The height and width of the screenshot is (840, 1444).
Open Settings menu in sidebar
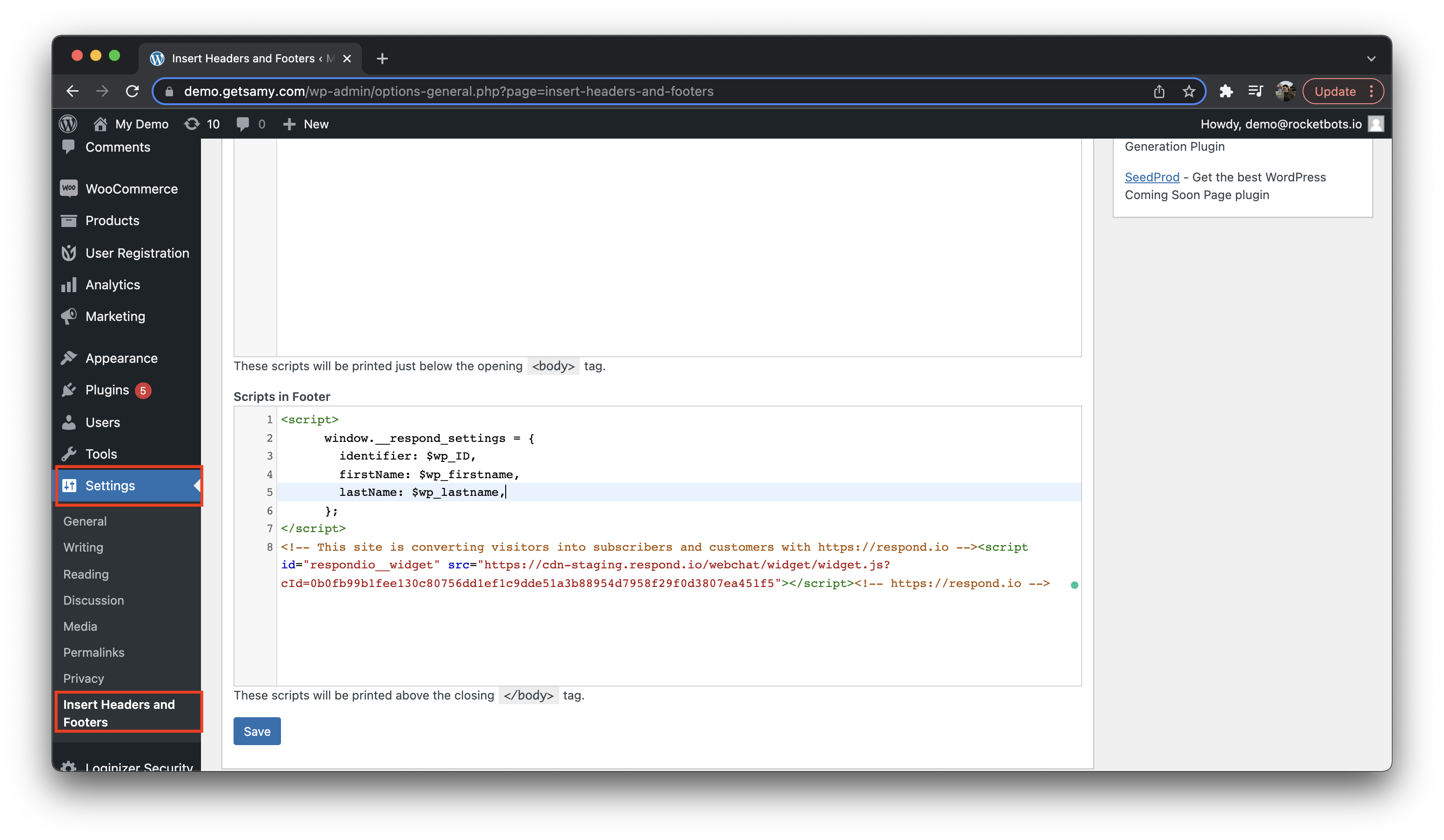pyautogui.click(x=110, y=484)
